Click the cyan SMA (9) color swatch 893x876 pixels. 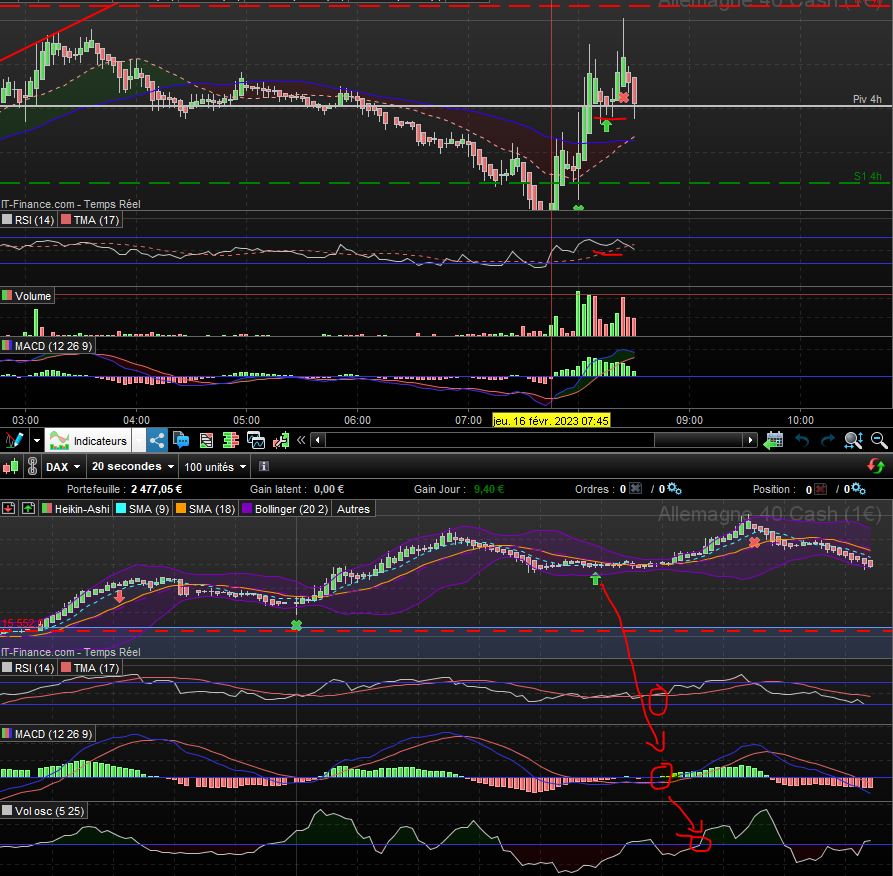tap(121, 509)
